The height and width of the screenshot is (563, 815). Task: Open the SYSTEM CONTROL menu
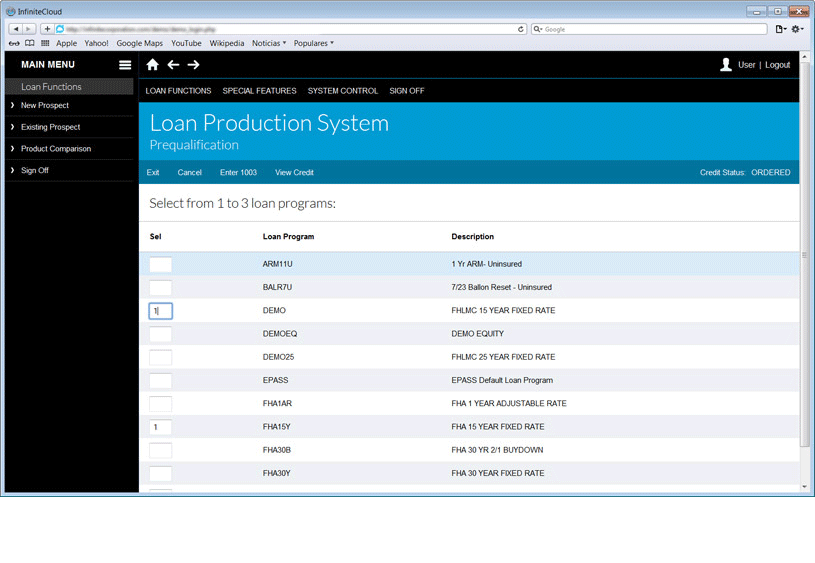(343, 91)
